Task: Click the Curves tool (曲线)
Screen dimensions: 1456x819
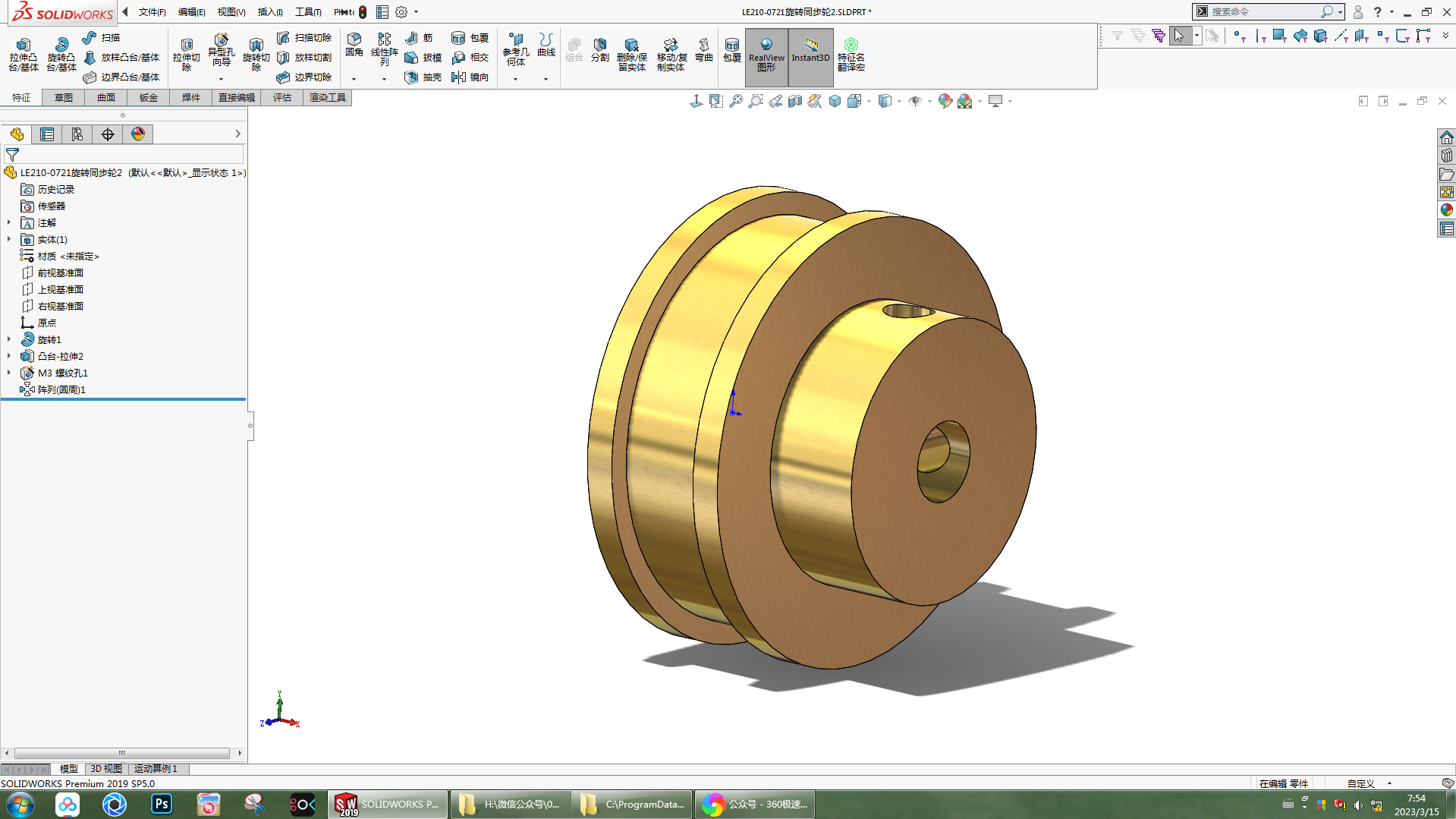Action: pos(546,46)
